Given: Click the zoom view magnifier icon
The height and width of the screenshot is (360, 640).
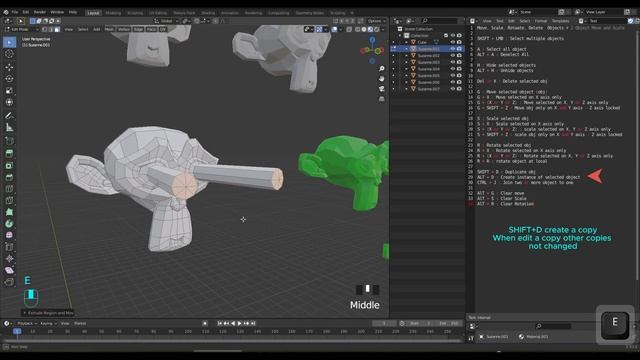Looking at the screenshot, I should [x=382, y=69].
